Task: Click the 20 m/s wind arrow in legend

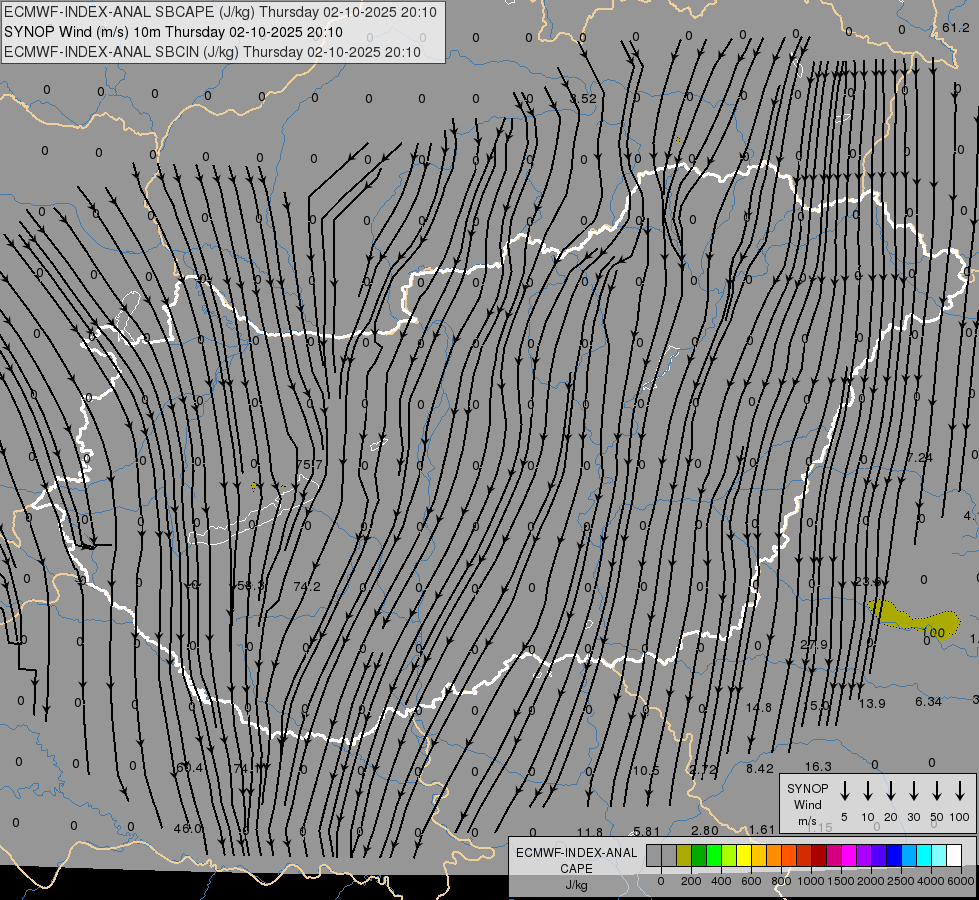Action: [890, 791]
